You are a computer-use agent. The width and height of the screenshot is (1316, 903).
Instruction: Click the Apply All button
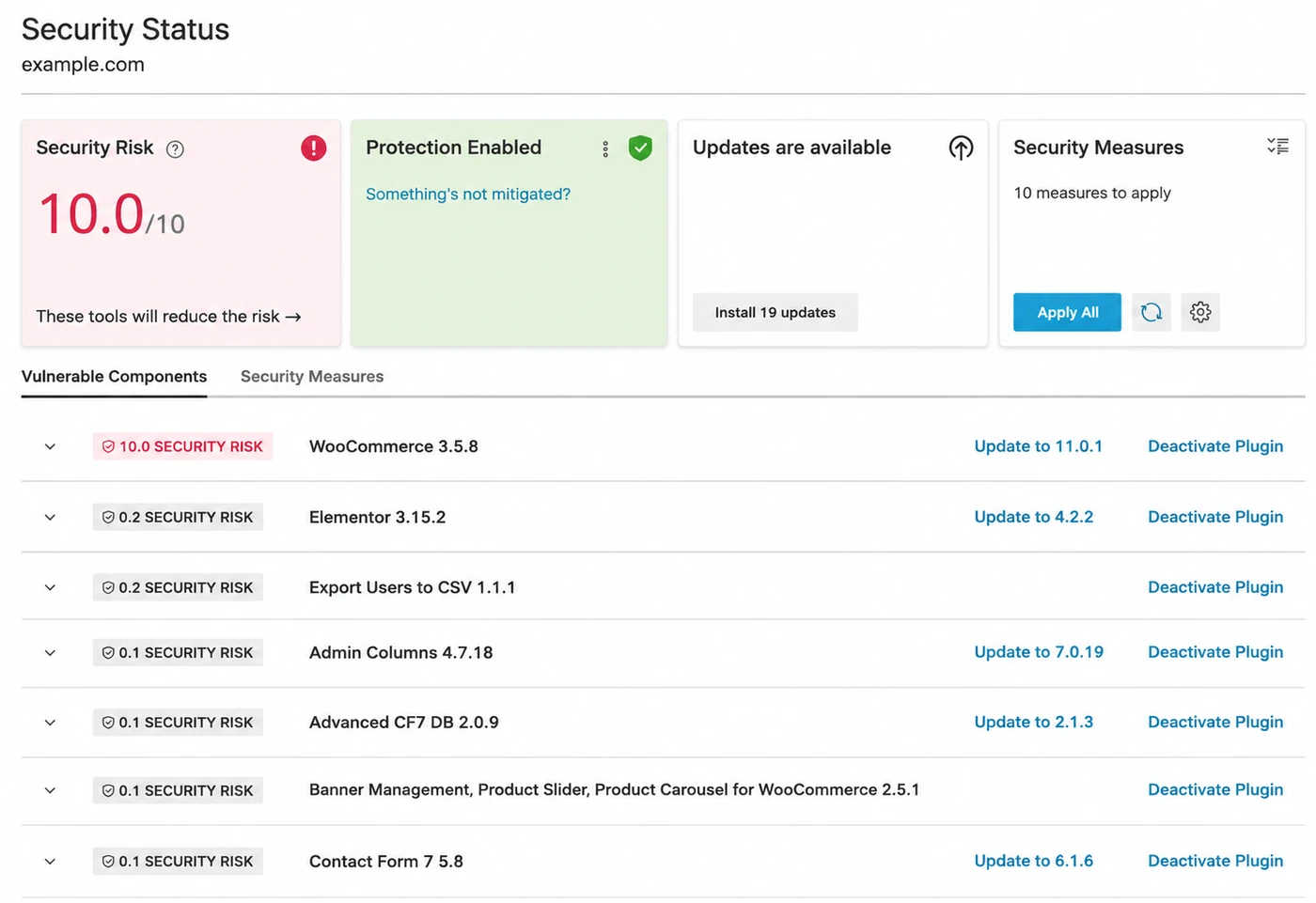[1067, 312]
